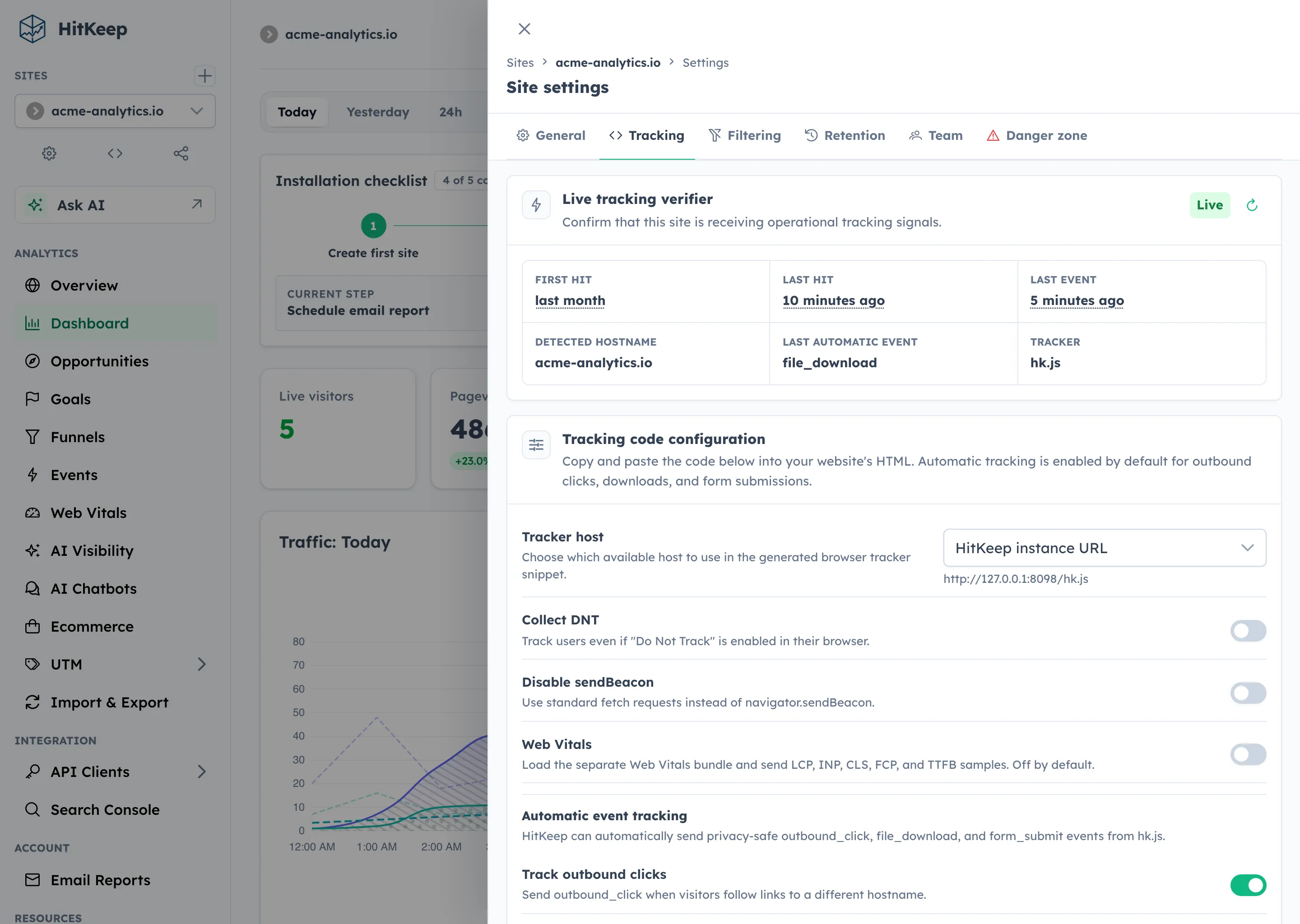Click the acme-analytics.io breadcrumb link
The width and height of the screenshot is (1300, 924).
(608, 63)
